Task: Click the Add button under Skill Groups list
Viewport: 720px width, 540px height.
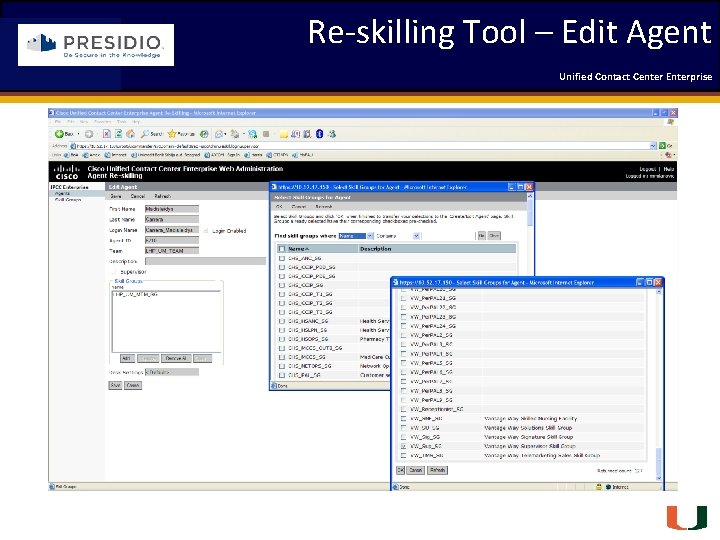Action: point(127,358)
